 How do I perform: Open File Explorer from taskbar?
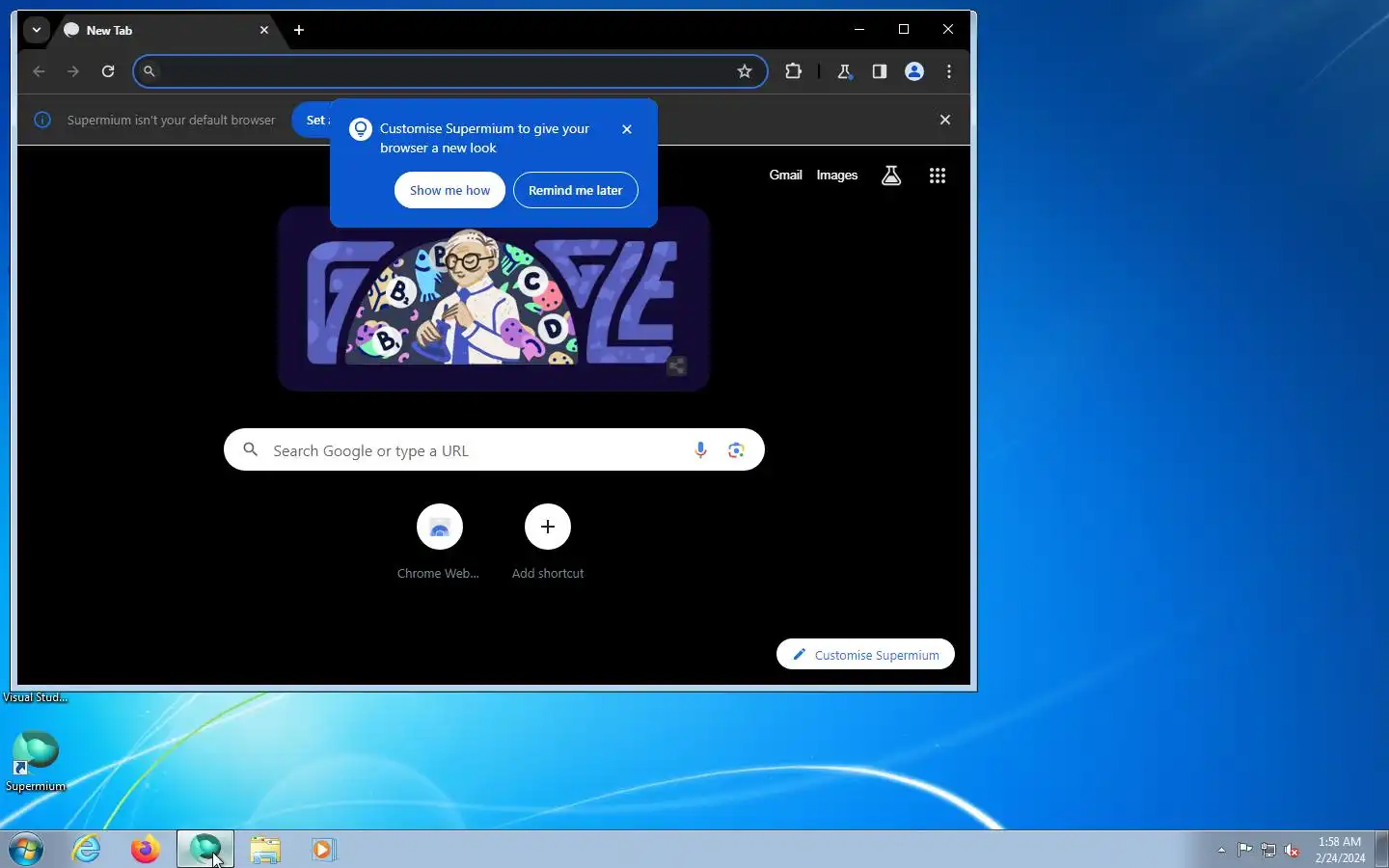point(265,850)
